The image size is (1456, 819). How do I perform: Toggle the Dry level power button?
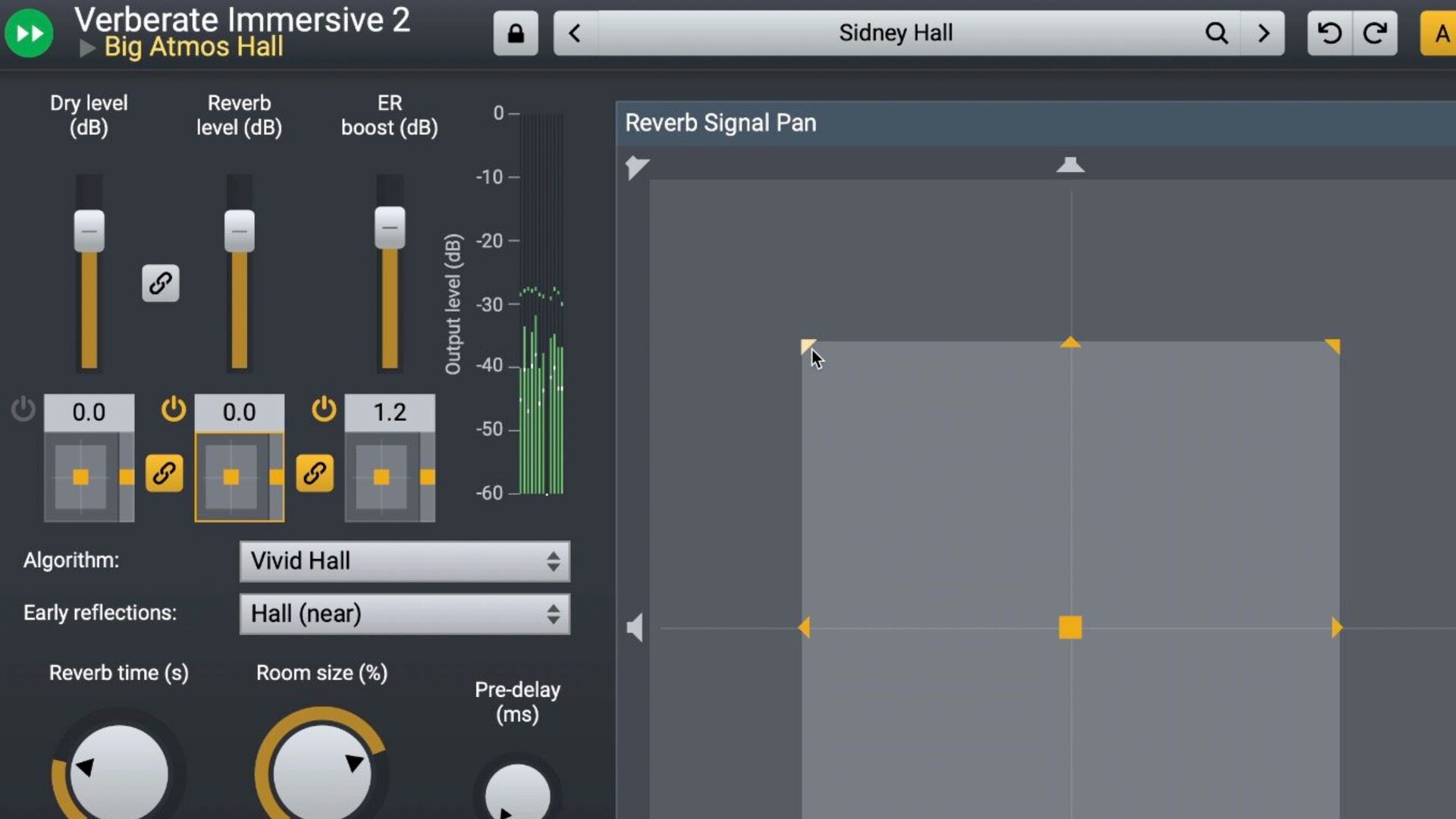(24, 409)
